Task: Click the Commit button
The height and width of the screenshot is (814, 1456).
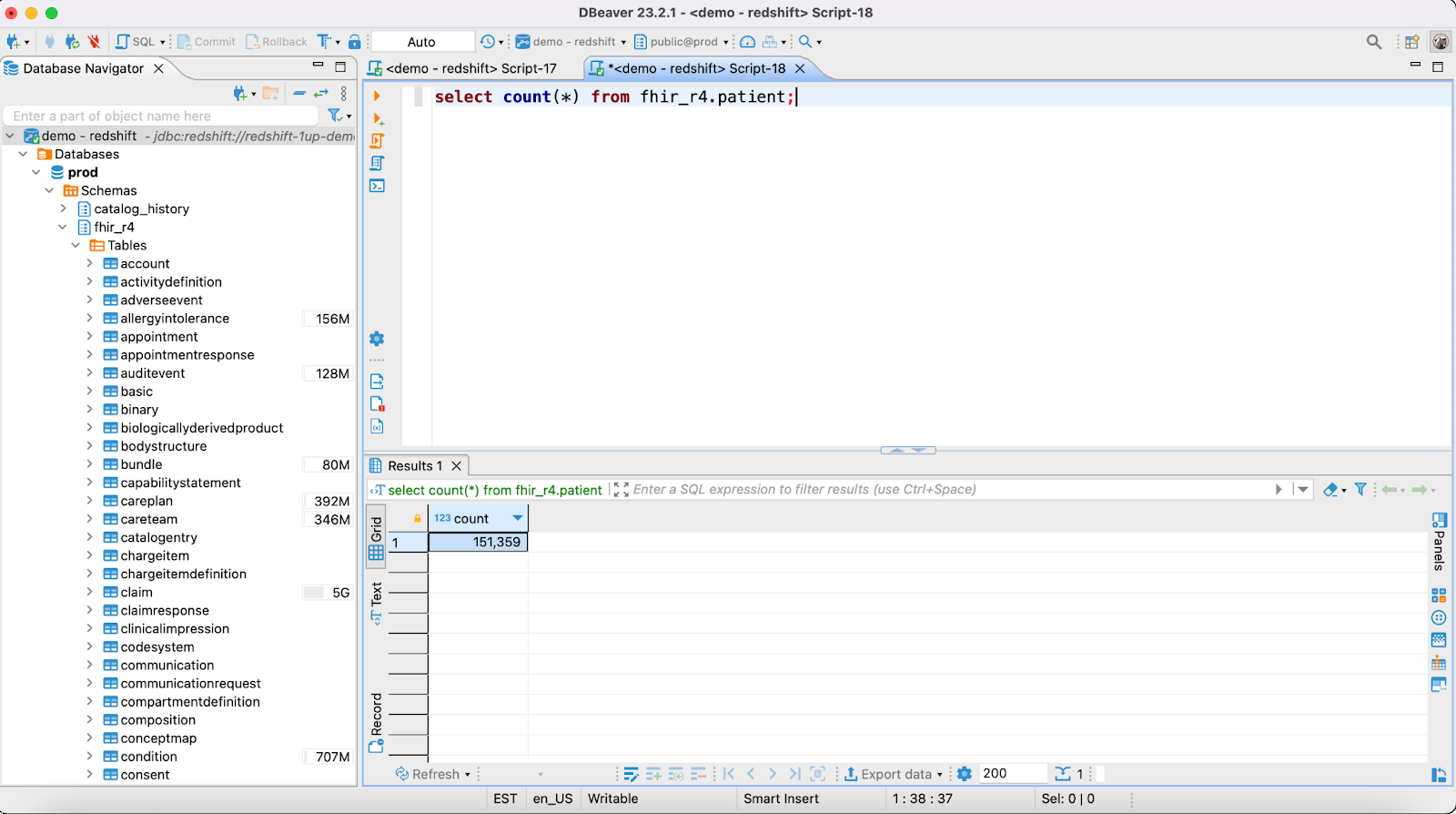Action: click(207, 42)
